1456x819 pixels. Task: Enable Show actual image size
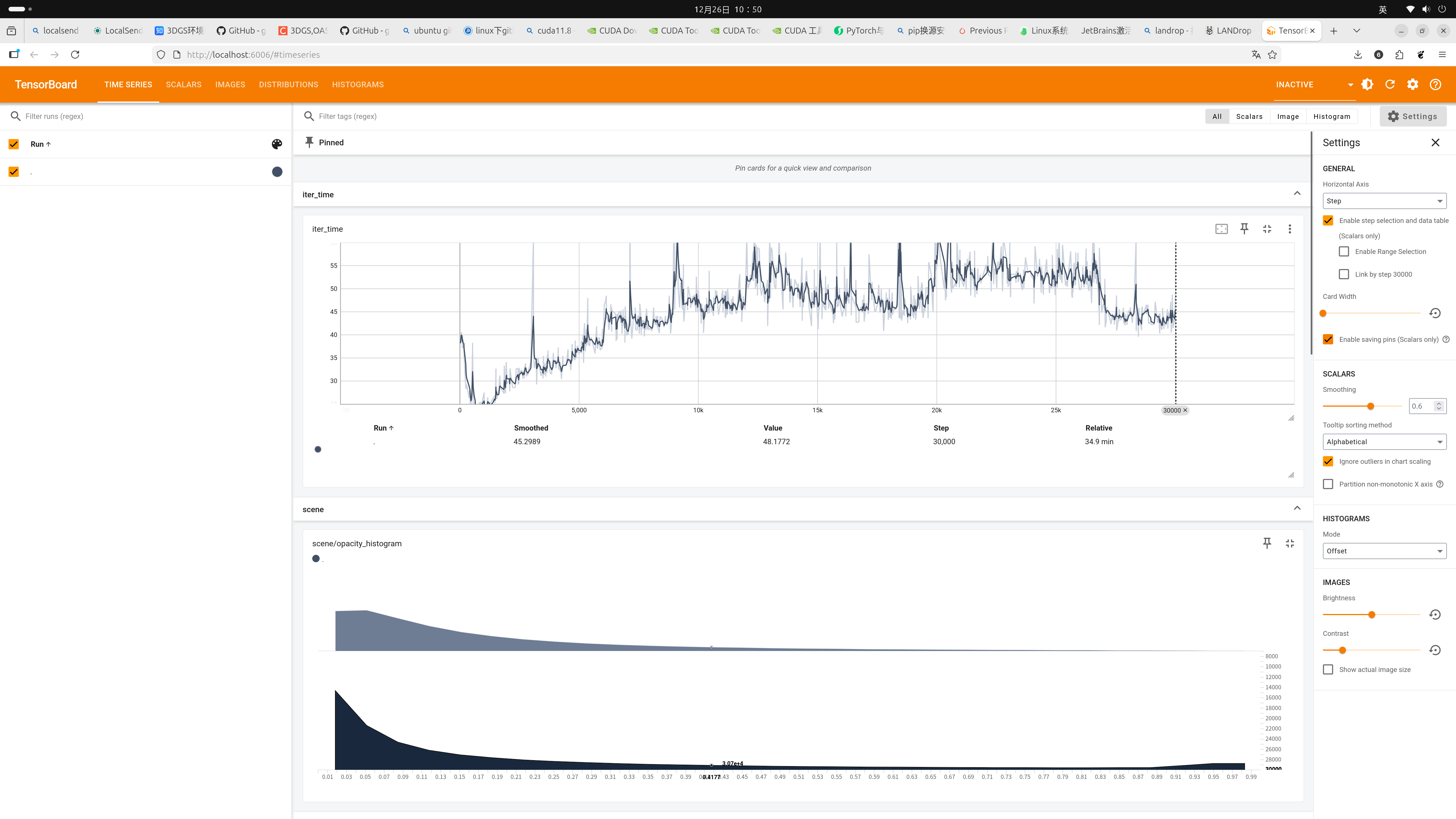pos(1328,669)
